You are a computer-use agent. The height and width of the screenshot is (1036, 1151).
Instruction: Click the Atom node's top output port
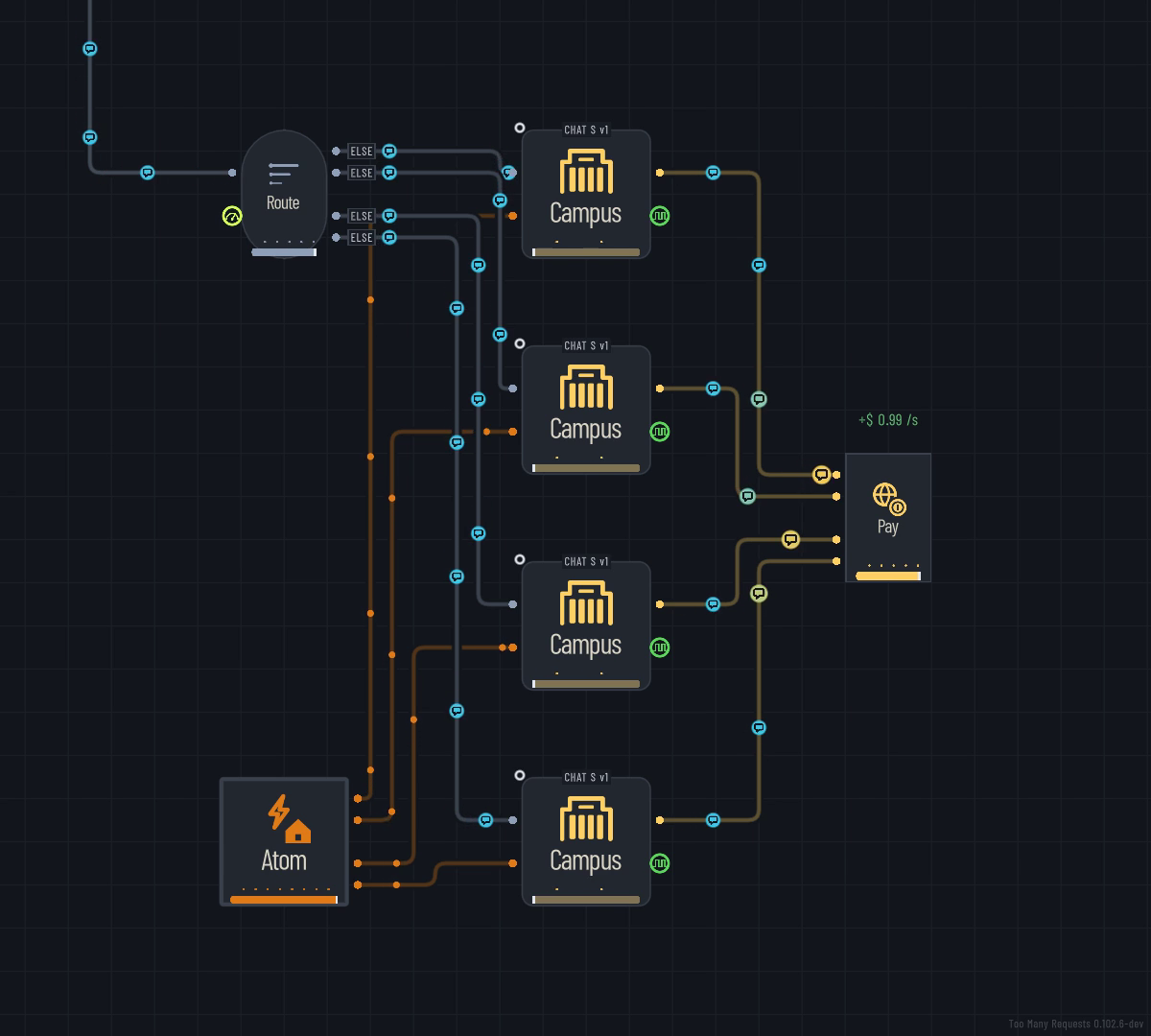(x=358, y=798)
